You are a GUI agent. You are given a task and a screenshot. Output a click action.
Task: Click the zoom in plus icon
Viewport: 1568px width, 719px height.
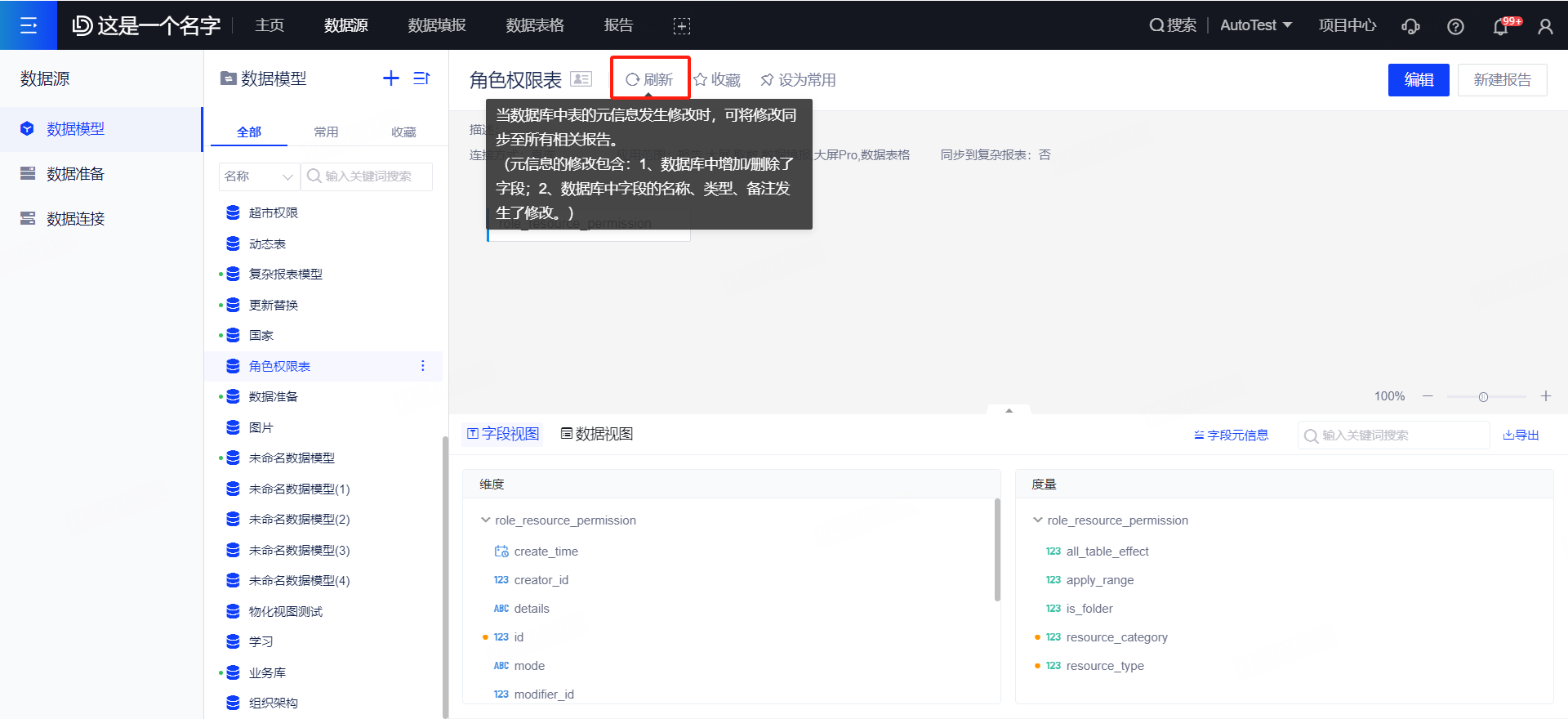[x=1546, y=396]
